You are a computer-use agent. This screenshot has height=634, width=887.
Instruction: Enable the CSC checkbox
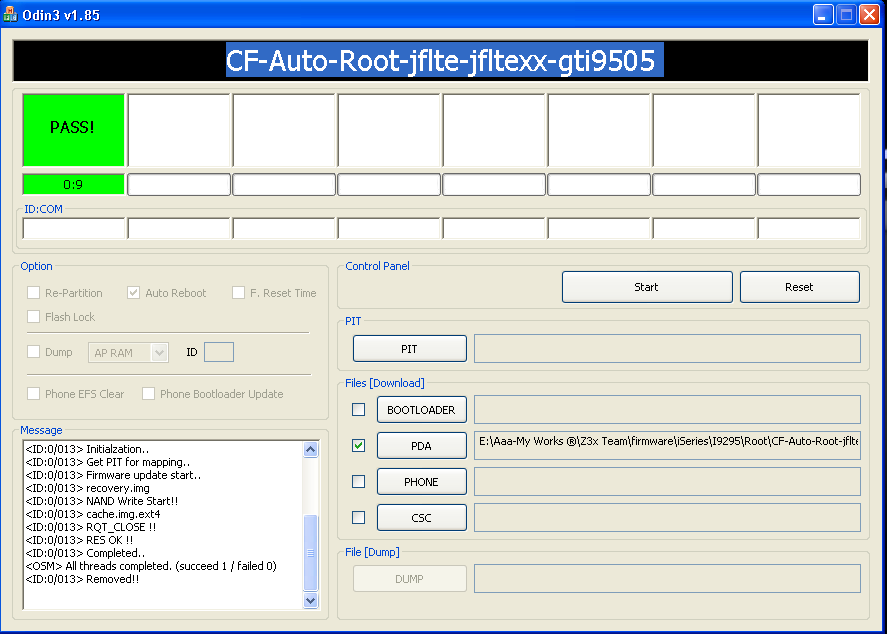click(x=358, y=517)
